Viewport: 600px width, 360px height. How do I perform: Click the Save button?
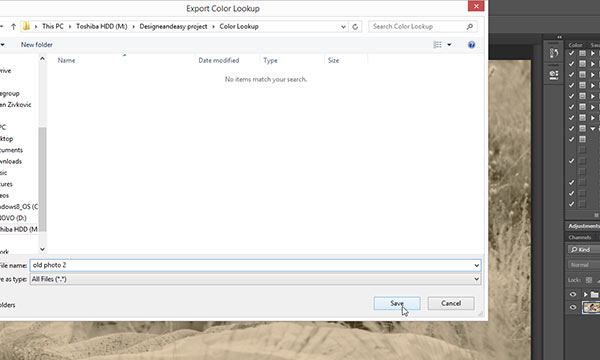(397, 303)
